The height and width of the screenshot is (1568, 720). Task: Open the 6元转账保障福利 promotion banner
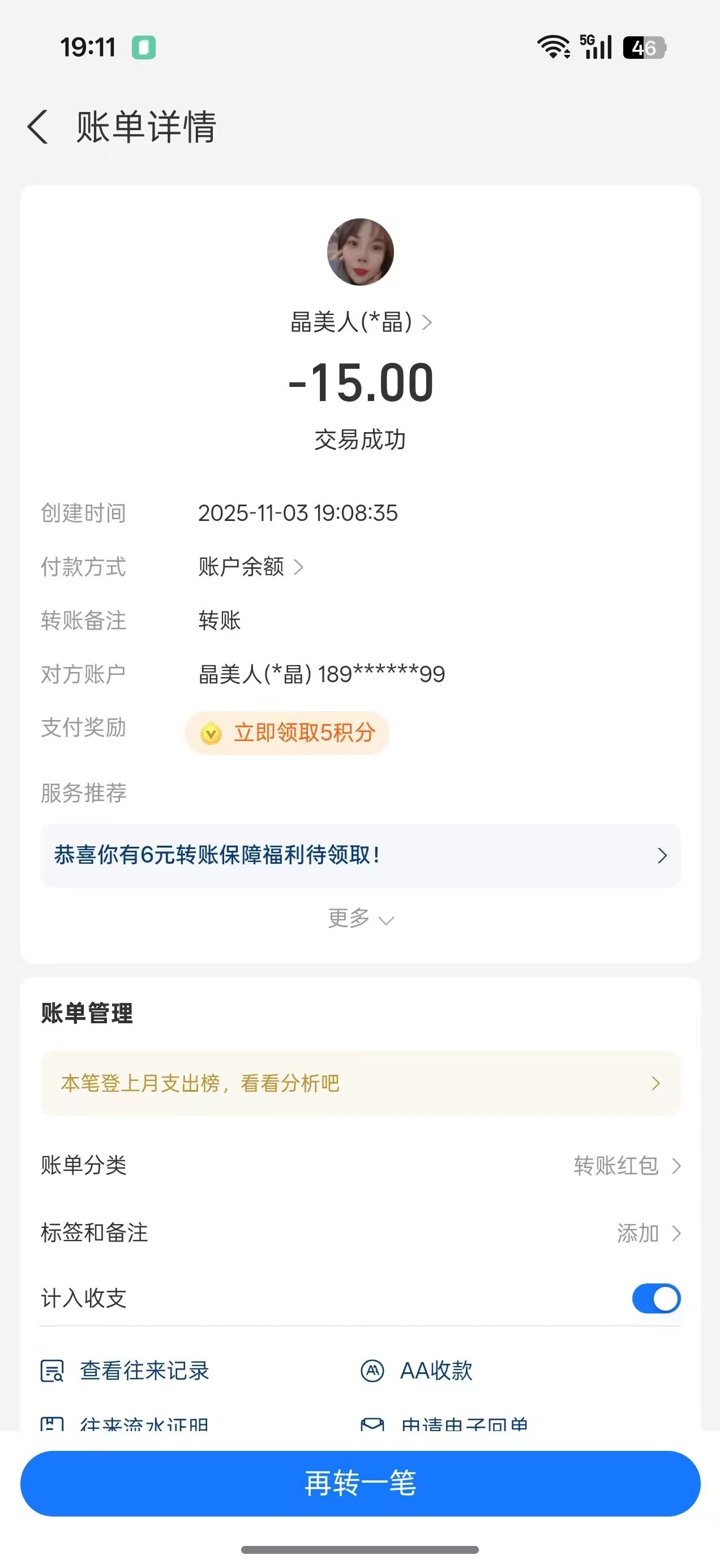pyautogui.click(x=359, y=855)
